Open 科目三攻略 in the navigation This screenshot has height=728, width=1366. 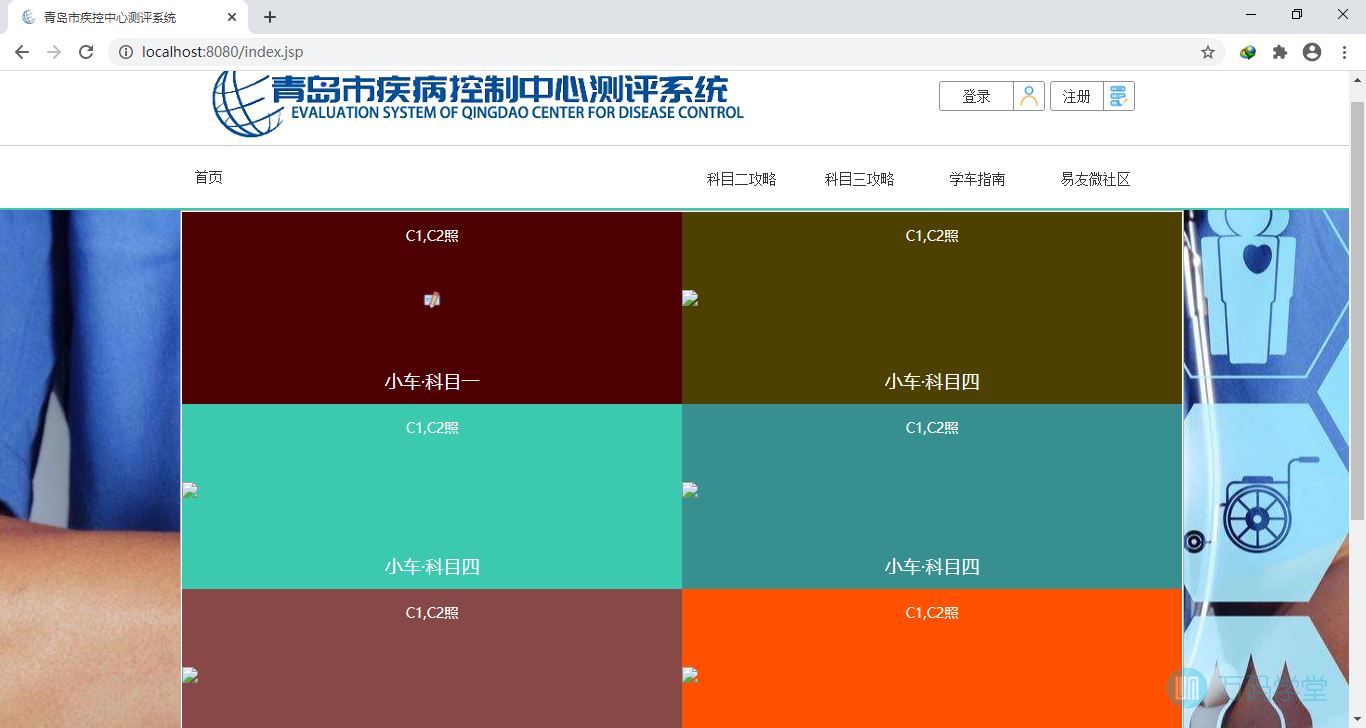pos(859,179)
